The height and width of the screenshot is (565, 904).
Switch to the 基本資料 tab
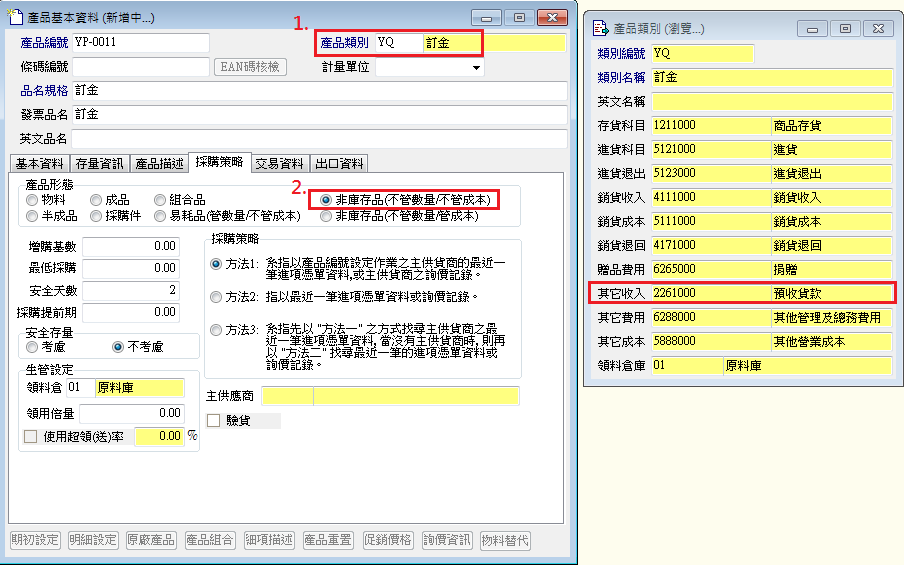(38, 164)
